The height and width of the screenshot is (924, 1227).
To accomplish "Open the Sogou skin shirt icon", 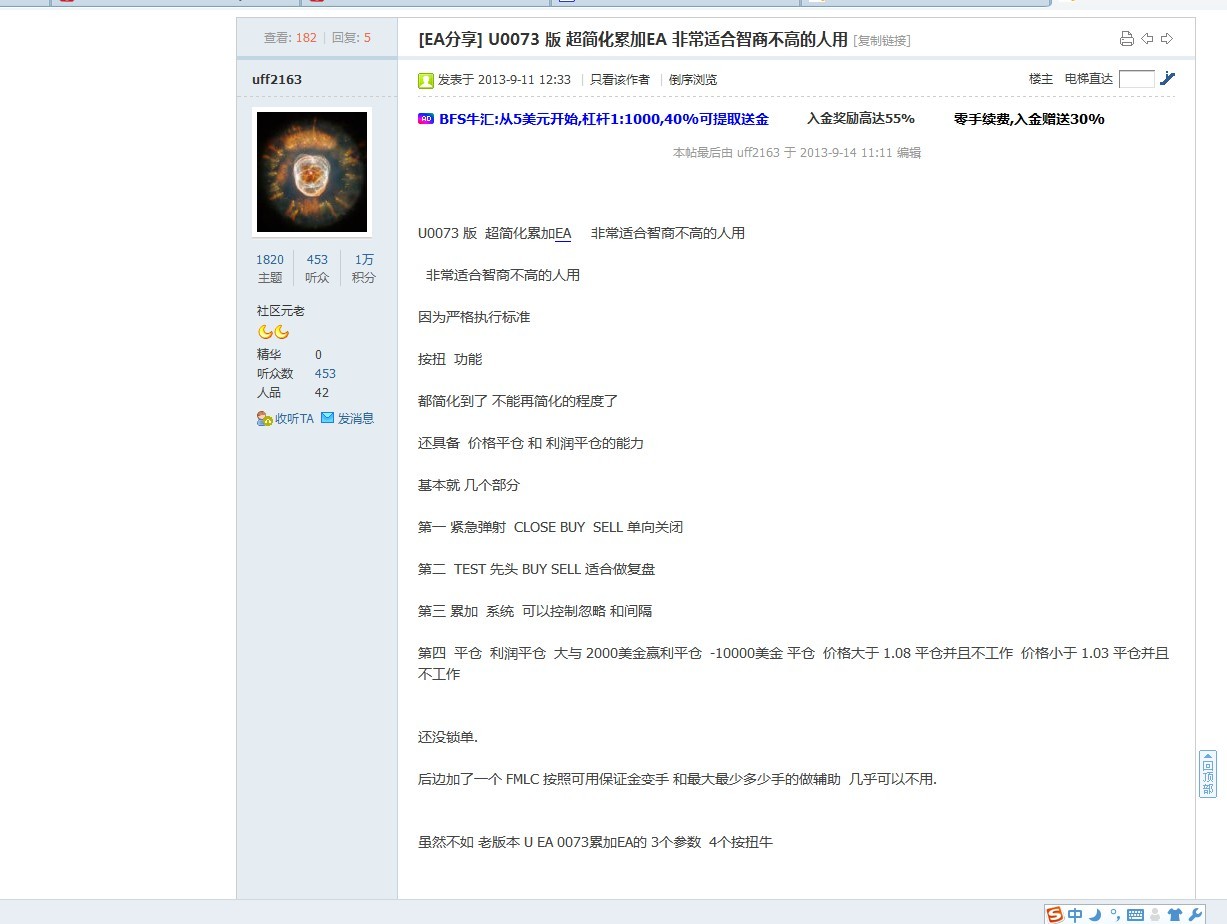I will (1175, 915).
